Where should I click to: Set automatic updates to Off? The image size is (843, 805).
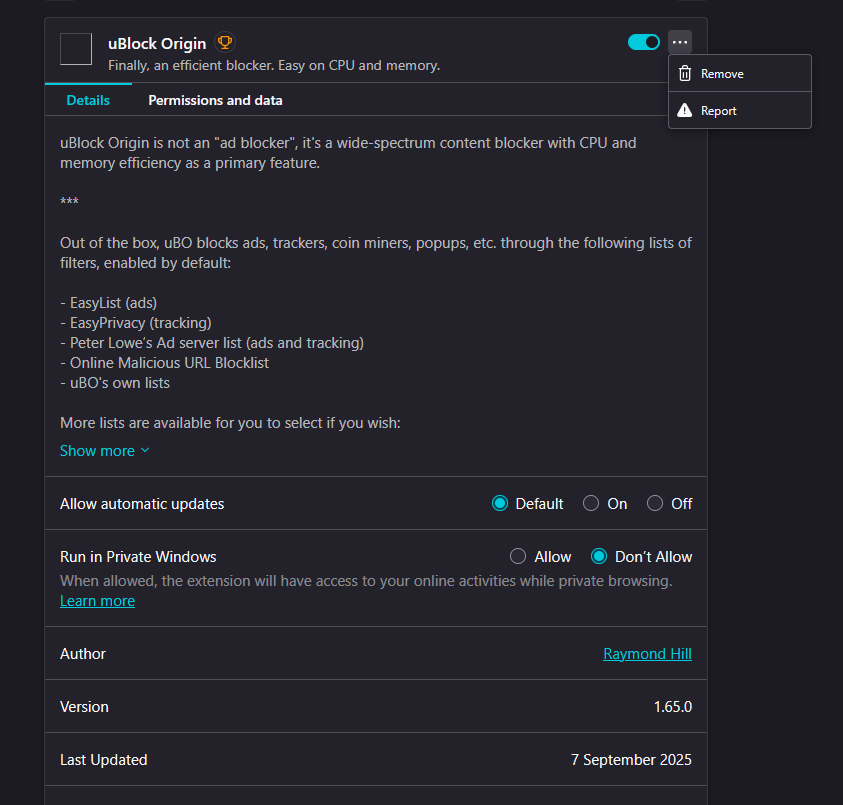point(655,504)
